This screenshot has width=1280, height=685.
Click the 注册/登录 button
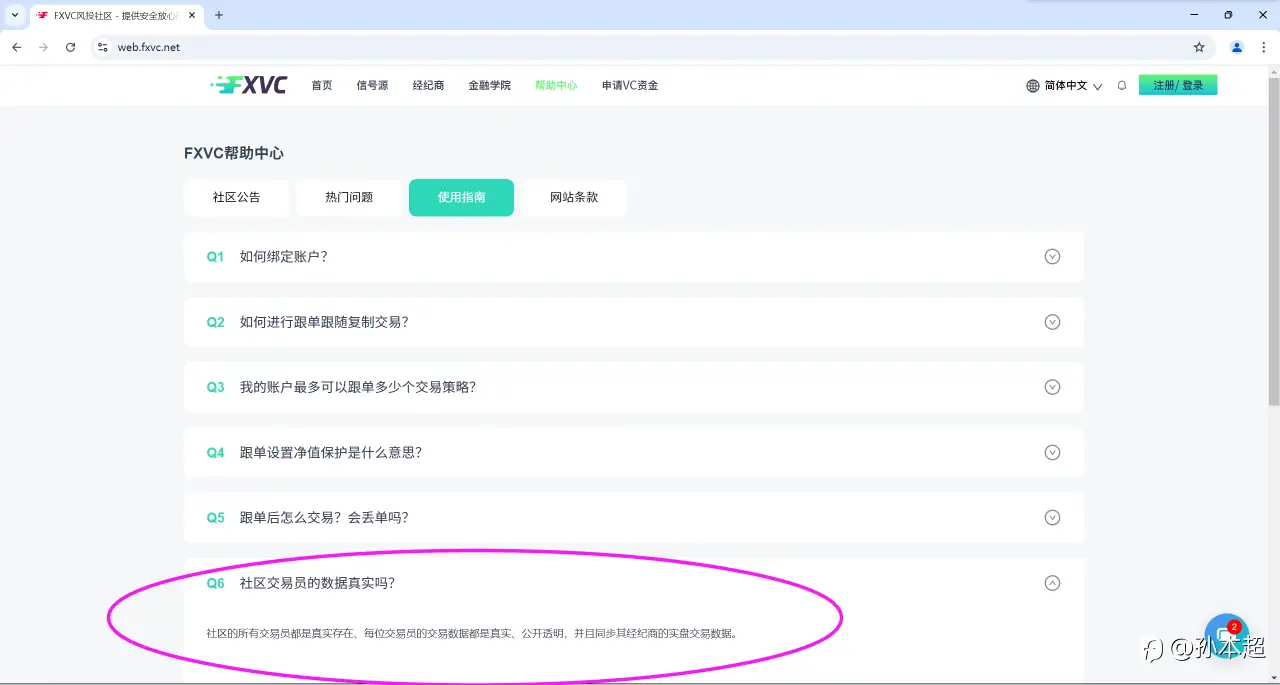[x=1178, y=86]
